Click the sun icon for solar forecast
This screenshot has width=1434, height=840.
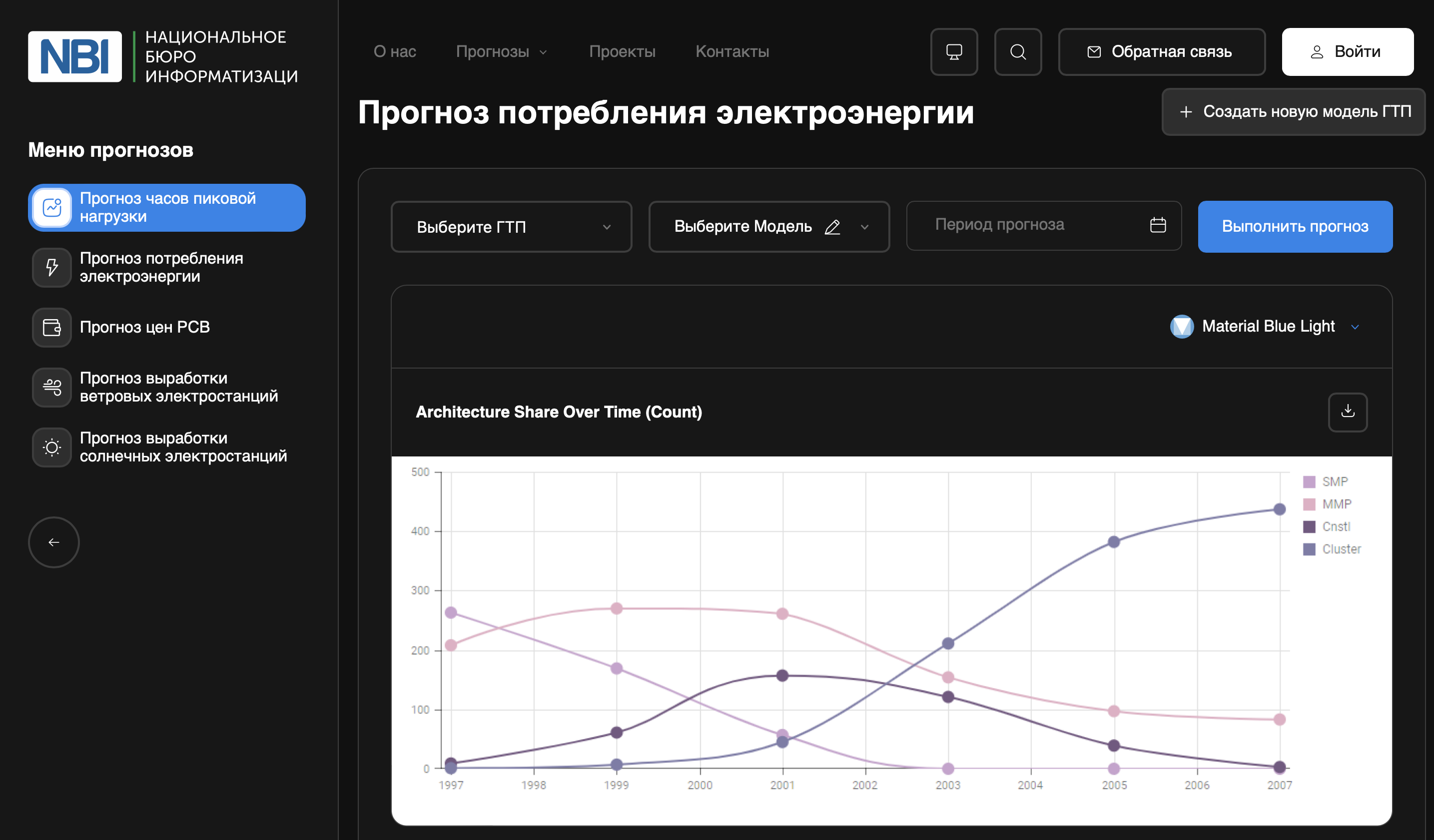pyautogui.click(x=52, y=447)
